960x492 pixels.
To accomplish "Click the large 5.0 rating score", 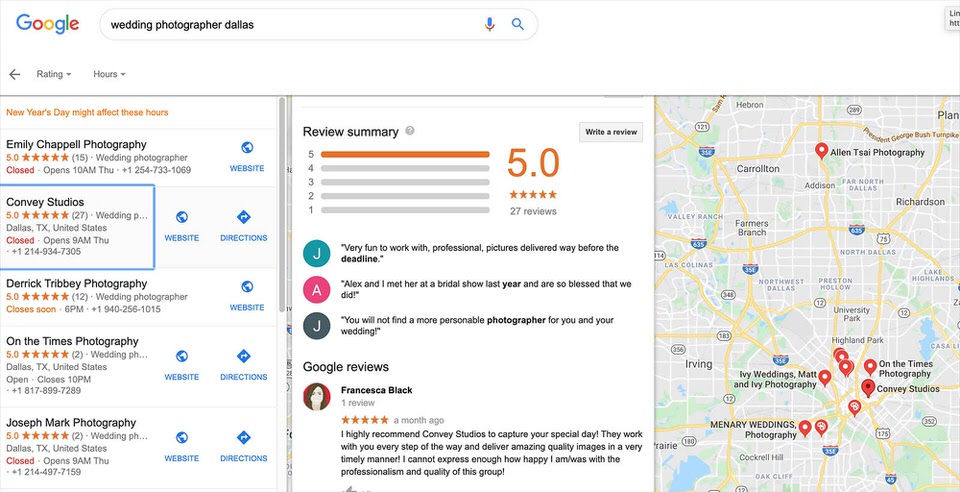I will click(x=533, y=163).
